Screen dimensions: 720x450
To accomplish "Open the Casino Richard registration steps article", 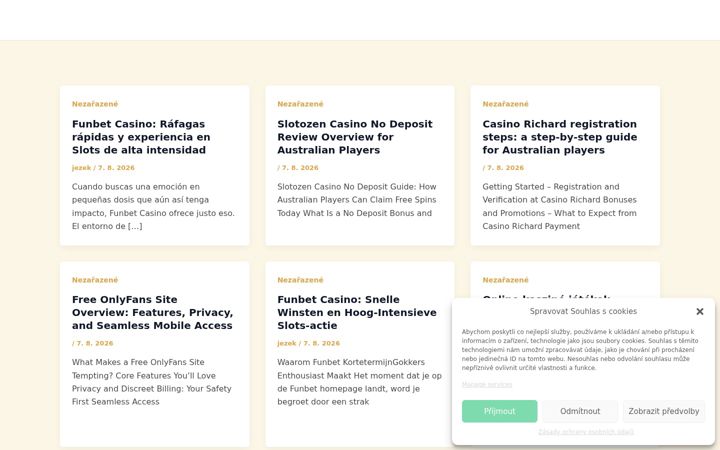I will pos(559,137).
